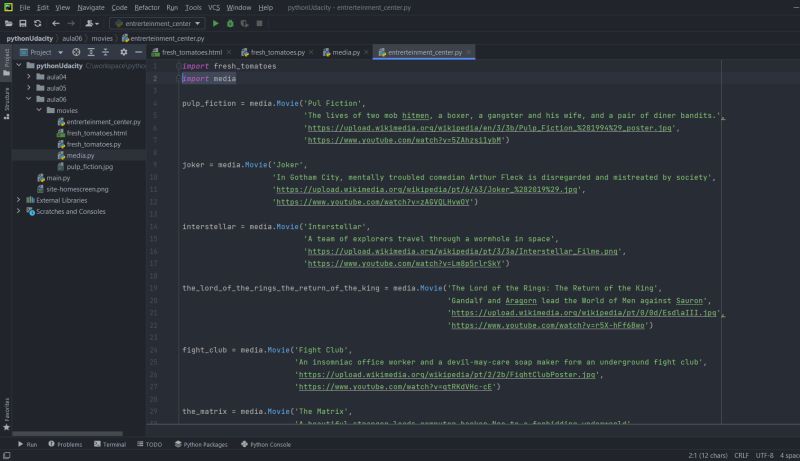
Task: Select pulp_fiction.jpg in project tree
Action: click(90, 167)
